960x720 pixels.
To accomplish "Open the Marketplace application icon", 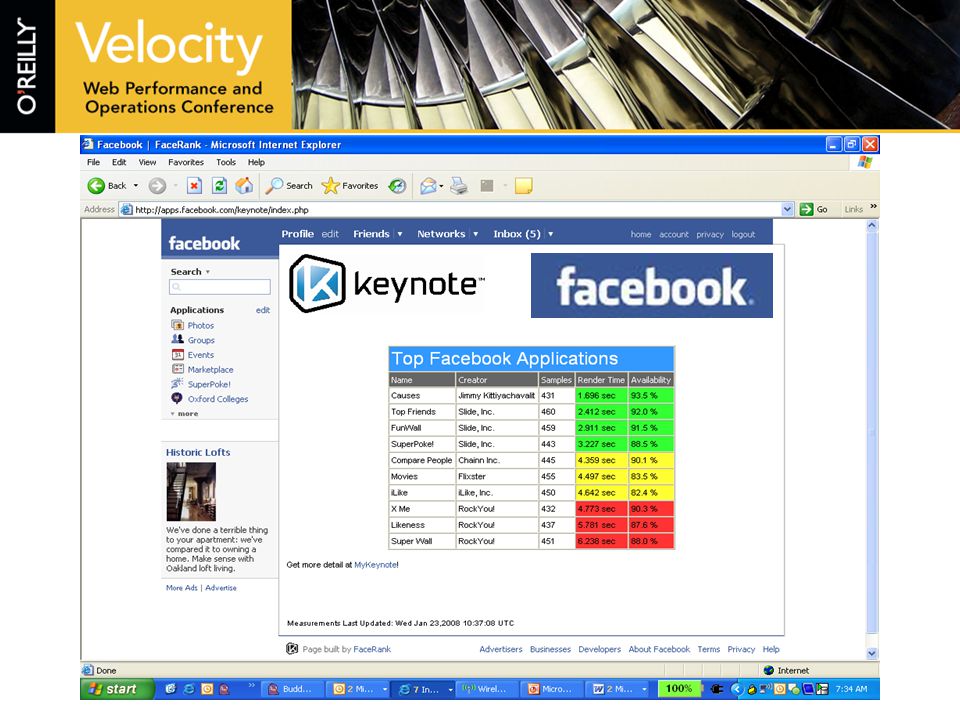I will pyautogui.click(x=178, y=369).
